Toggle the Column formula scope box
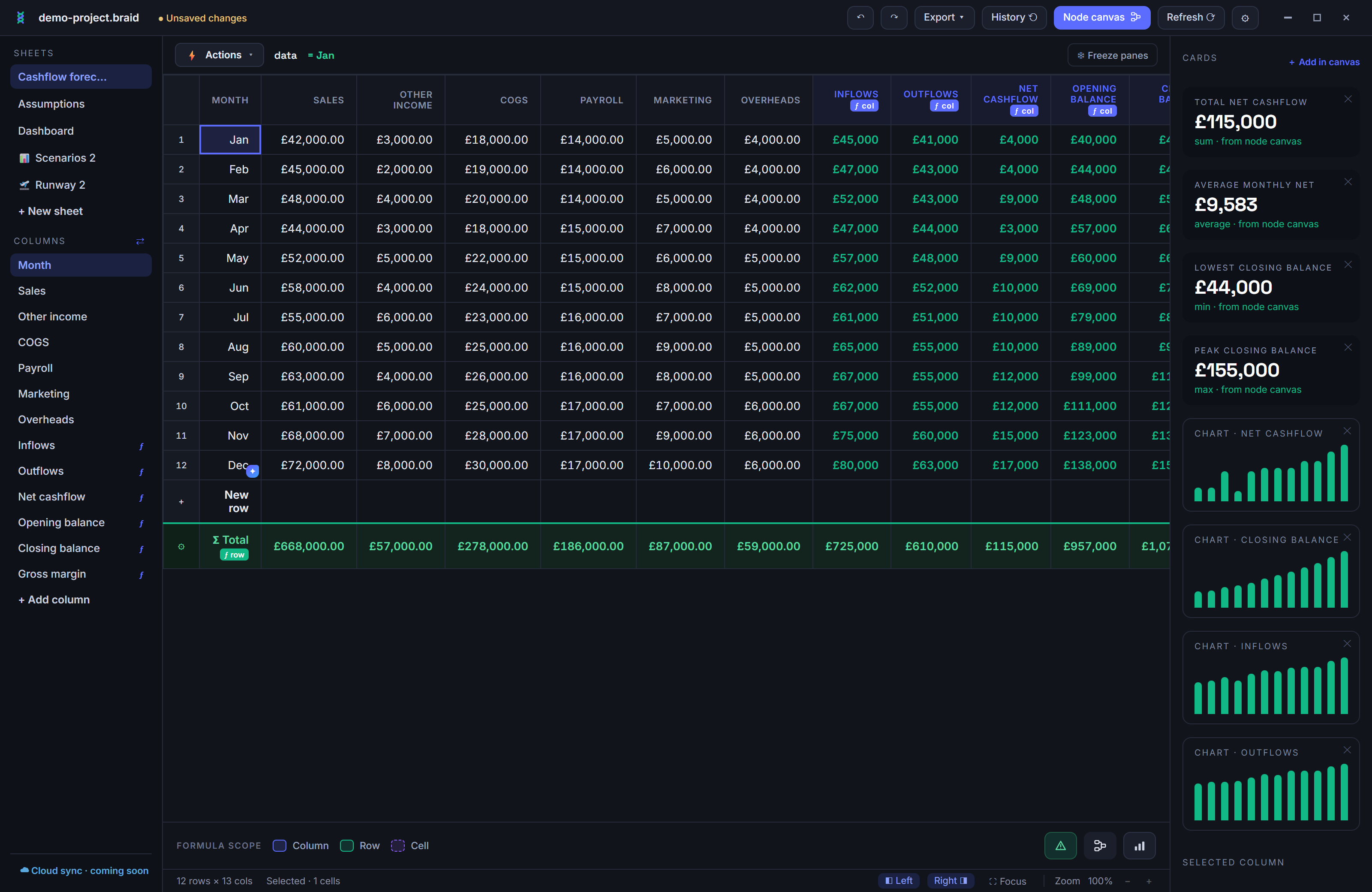 [280, 845]
